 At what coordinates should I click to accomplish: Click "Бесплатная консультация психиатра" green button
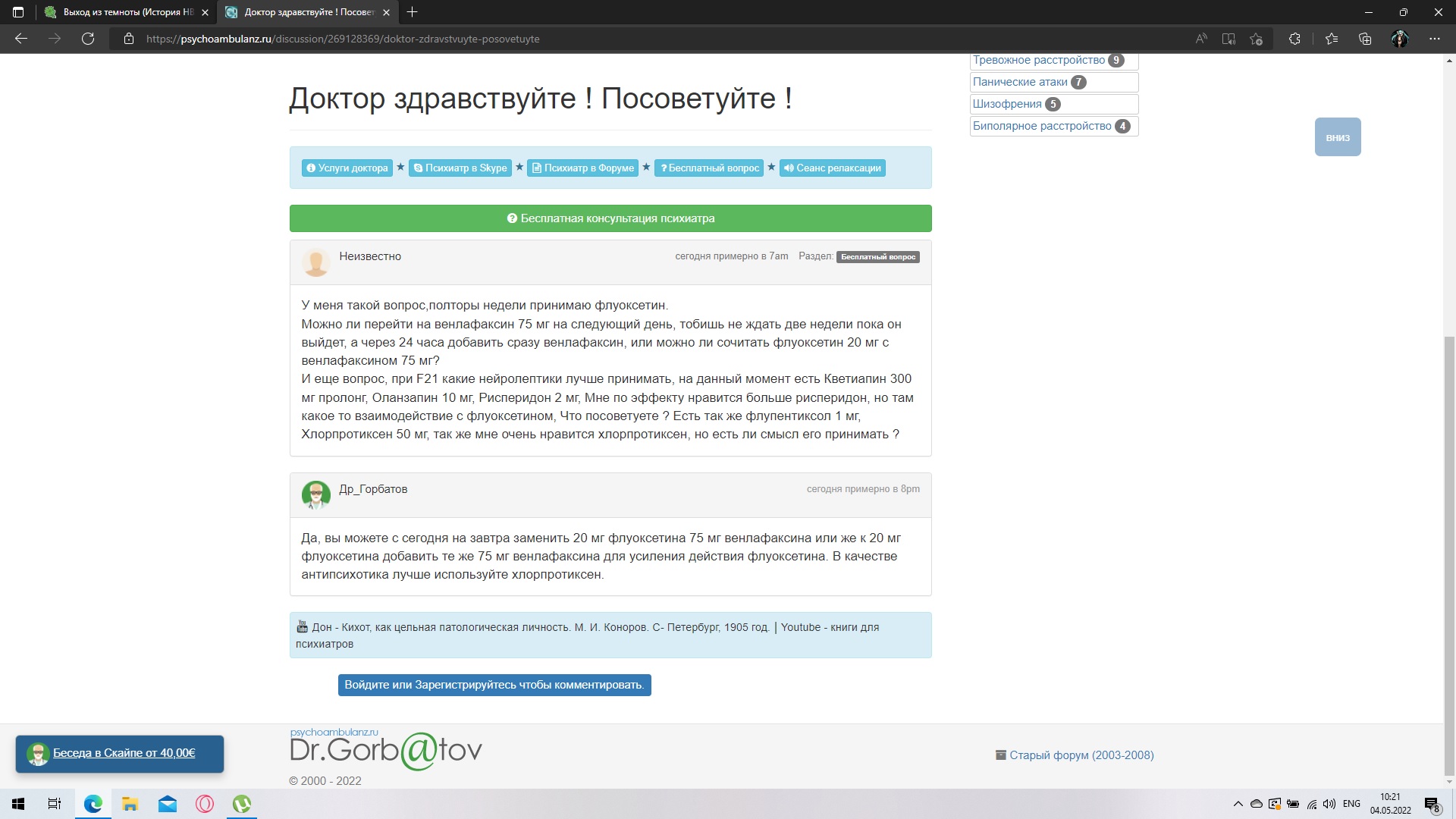tap(610, 218)
